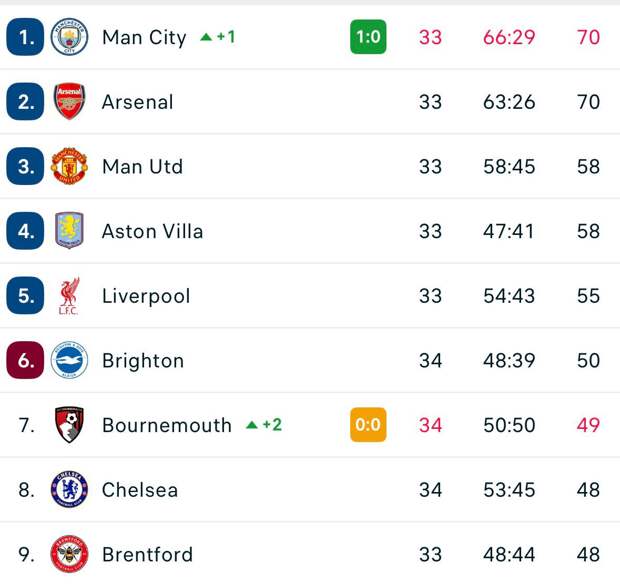Select the Aston Villa team name
This screenshot has height=584, width=620.
(152, 231)
